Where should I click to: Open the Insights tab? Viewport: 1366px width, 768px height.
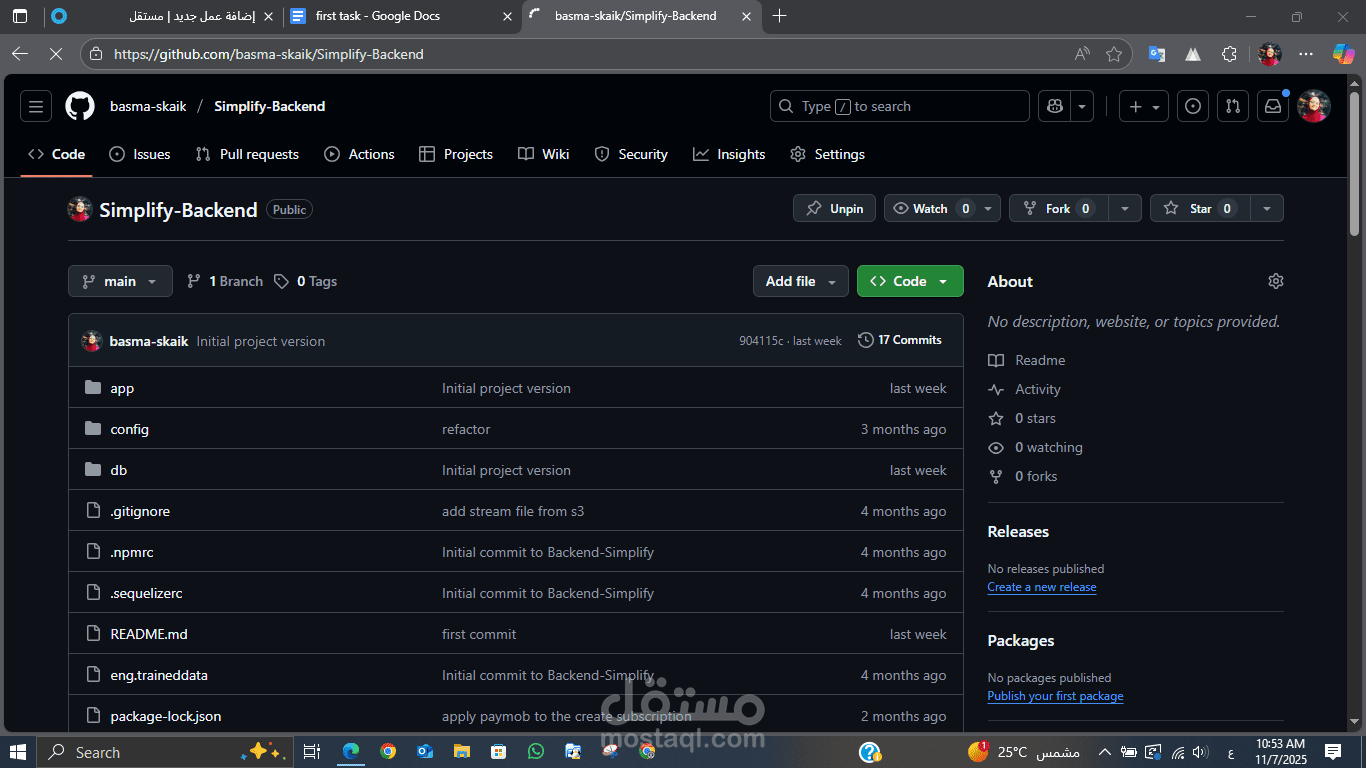tap(729, 154)
